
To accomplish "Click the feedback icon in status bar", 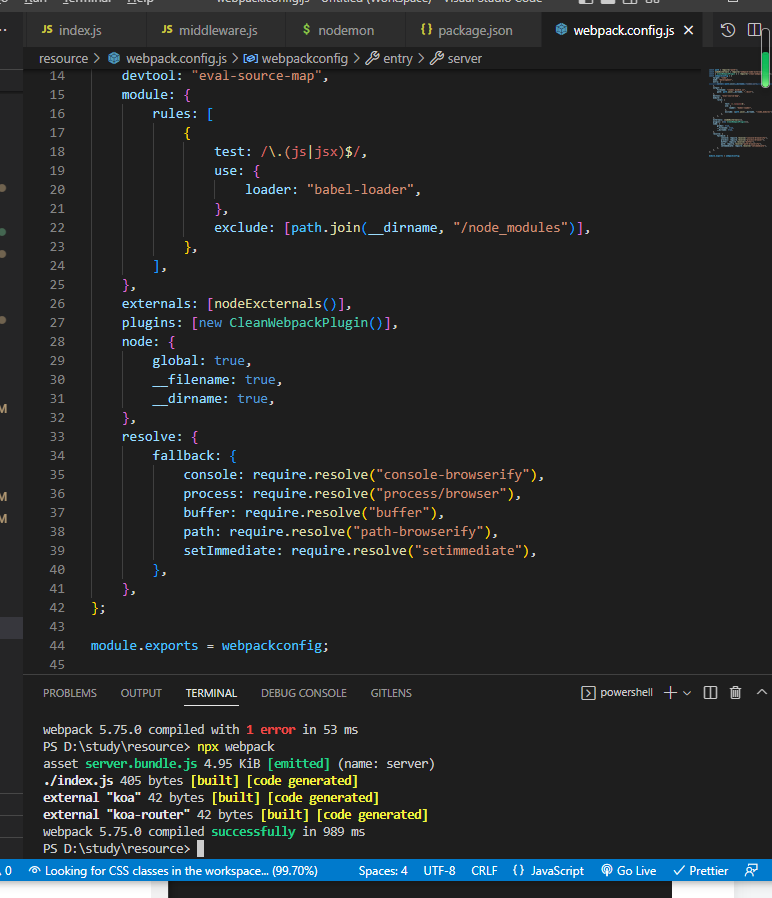I will (751, 871).
